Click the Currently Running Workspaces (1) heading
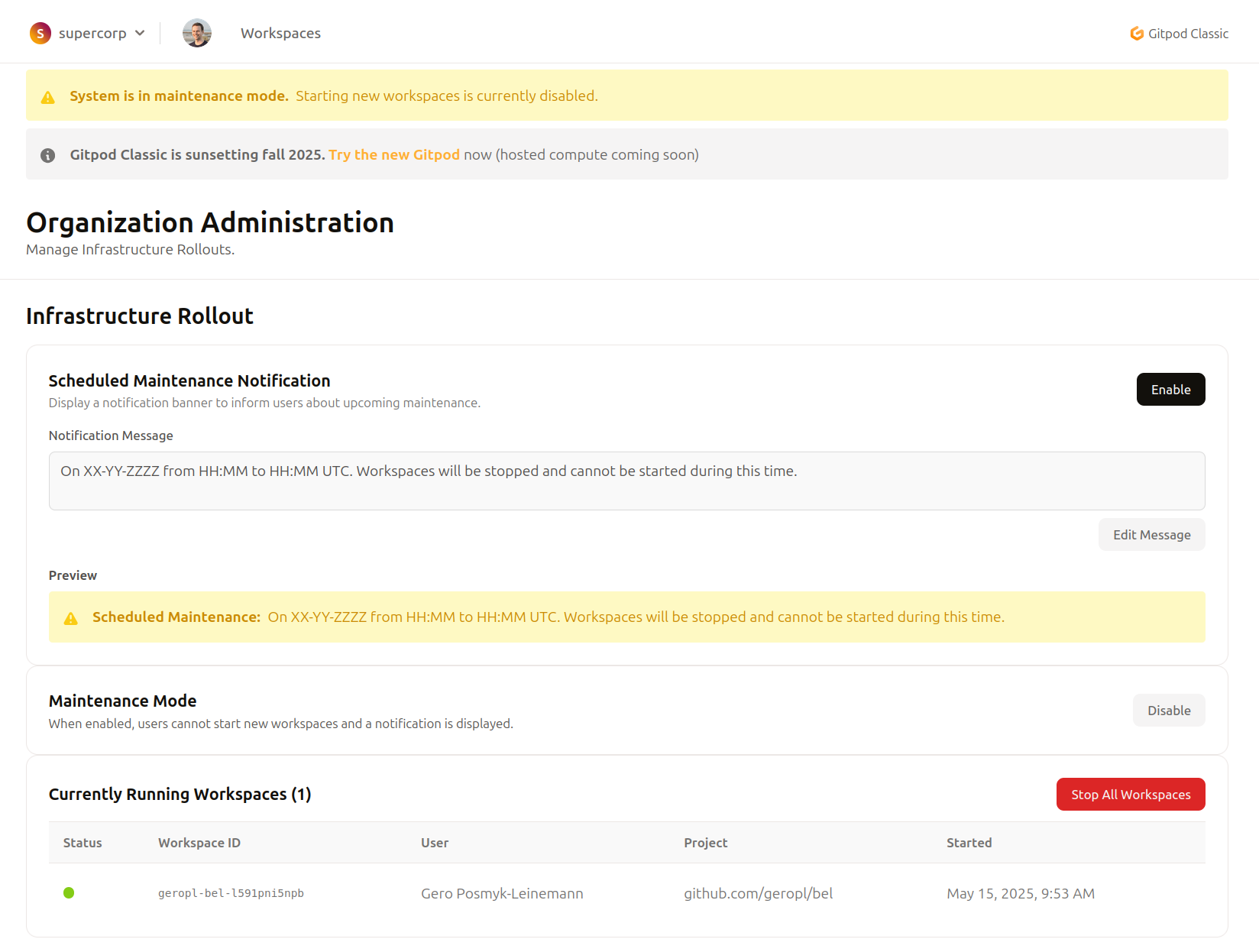The width and height of the screenshot is (1259, 952). click(180, 794)
